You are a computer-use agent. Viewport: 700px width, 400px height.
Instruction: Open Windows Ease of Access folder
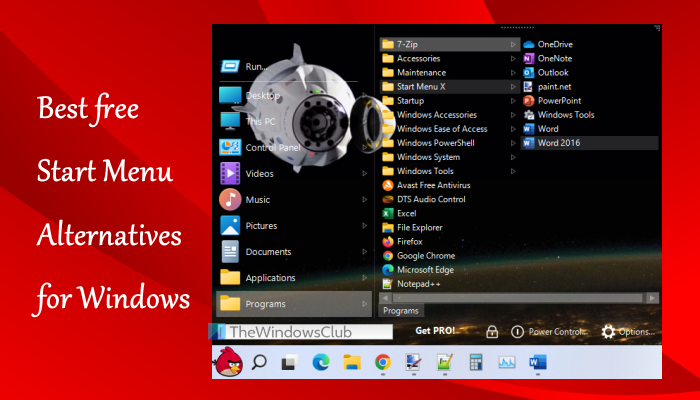pos(450,129)
